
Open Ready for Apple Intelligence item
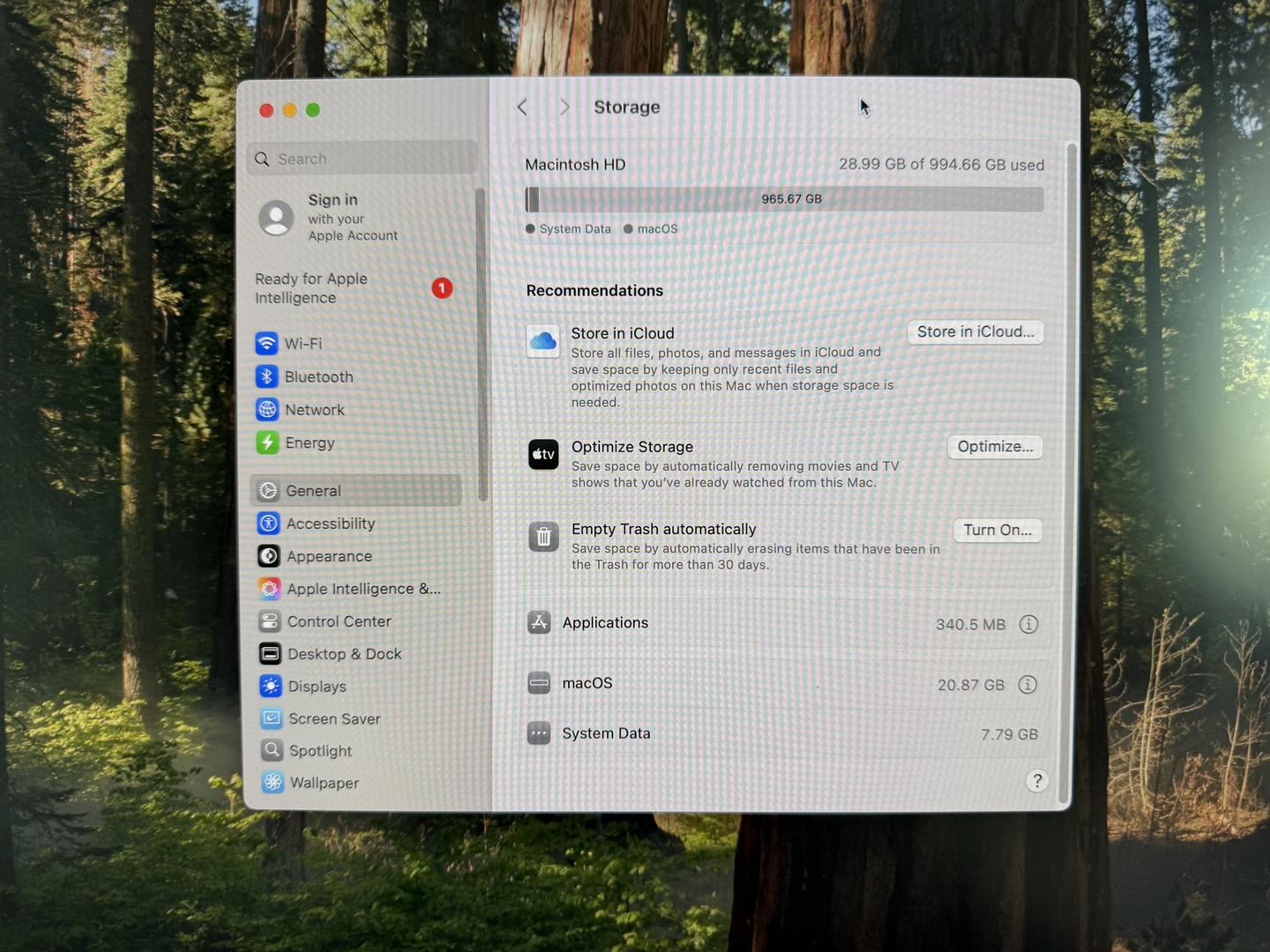[355, 288]
